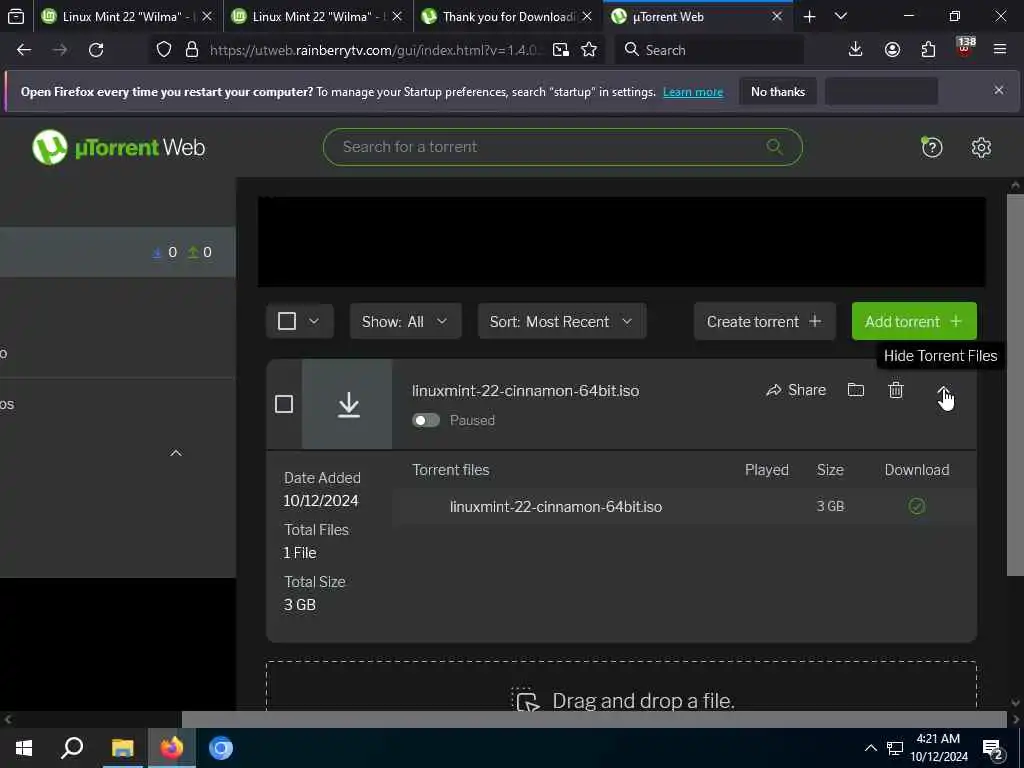Screen dimensions: 1024x768
Task: Go back to the previous page
Action: (x=24, y=50)
